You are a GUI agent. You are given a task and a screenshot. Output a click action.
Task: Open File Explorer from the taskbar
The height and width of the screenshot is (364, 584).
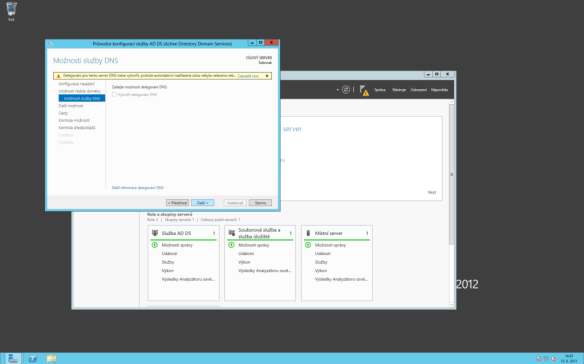click(52, 359)
